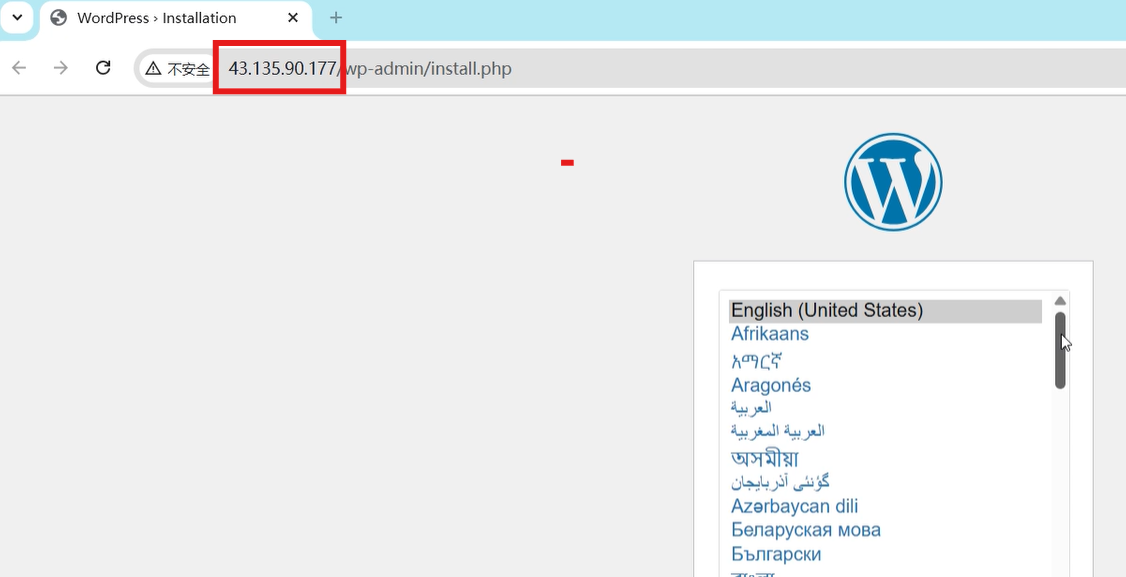
Task: Go forward to next page
Action: coord(61,68)
